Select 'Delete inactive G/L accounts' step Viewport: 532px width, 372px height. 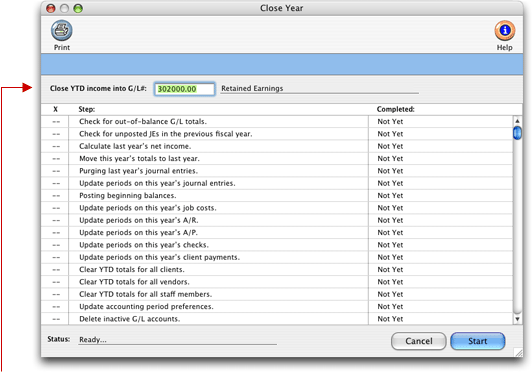point(277,319)
